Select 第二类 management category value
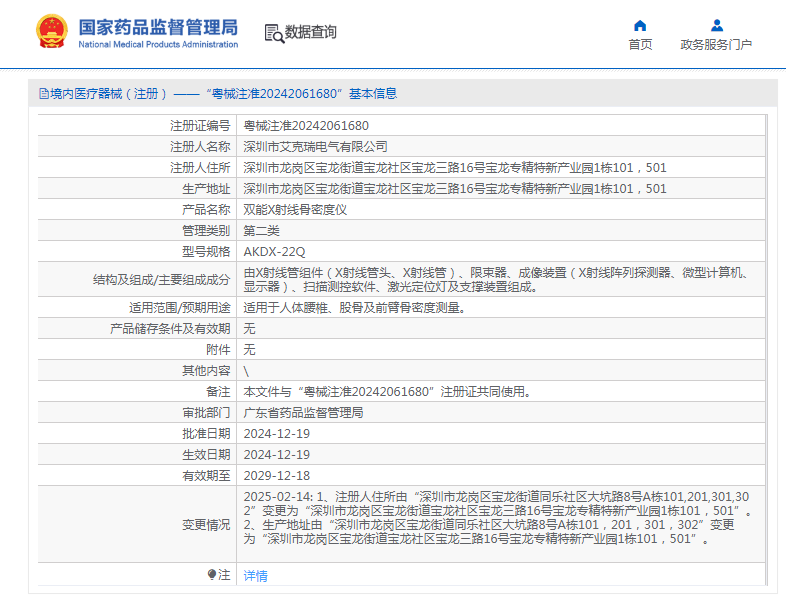 [x=261, y=231]
